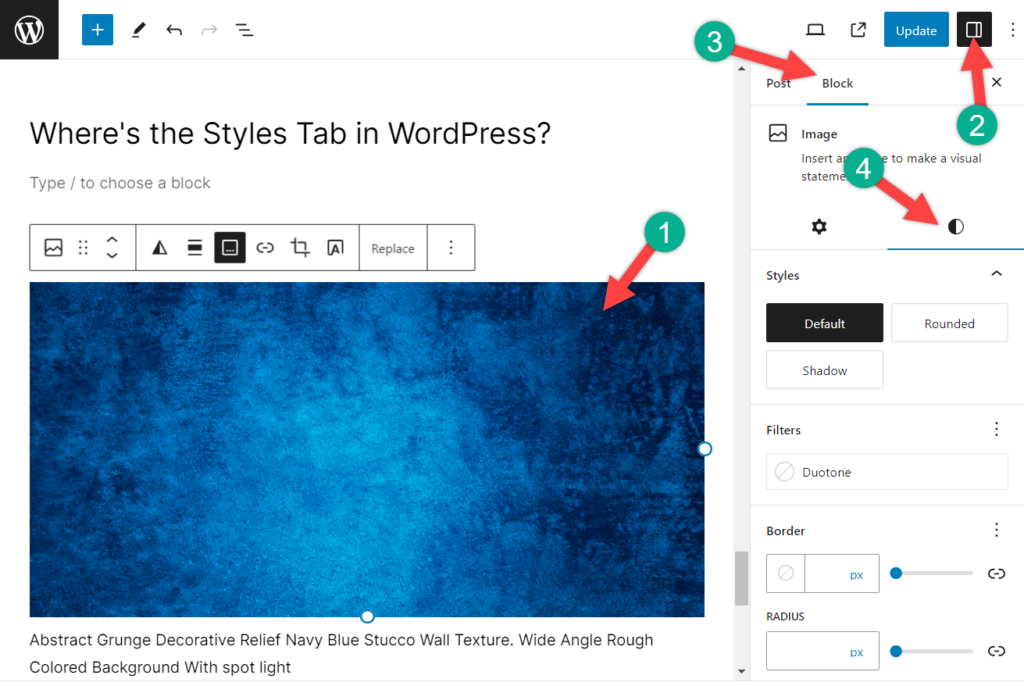1024x686 pixels.
Task: Switch to the Post tab
Action: click(778, 83)
